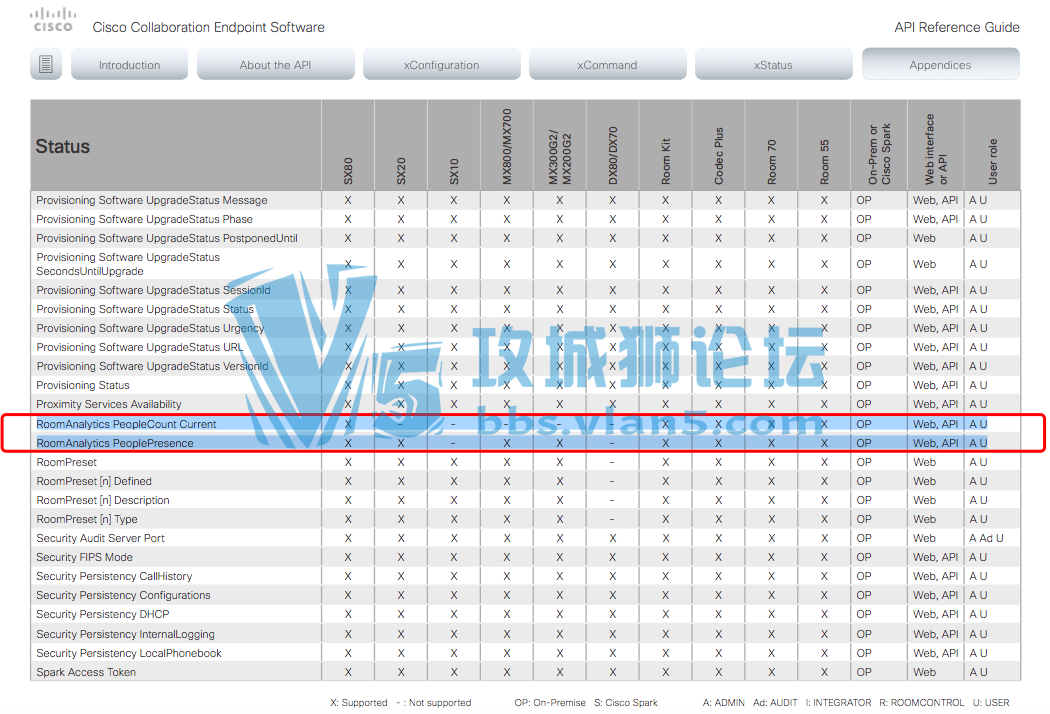
Task: Open the table of contents icon
Action: click(x=46, y=64)
